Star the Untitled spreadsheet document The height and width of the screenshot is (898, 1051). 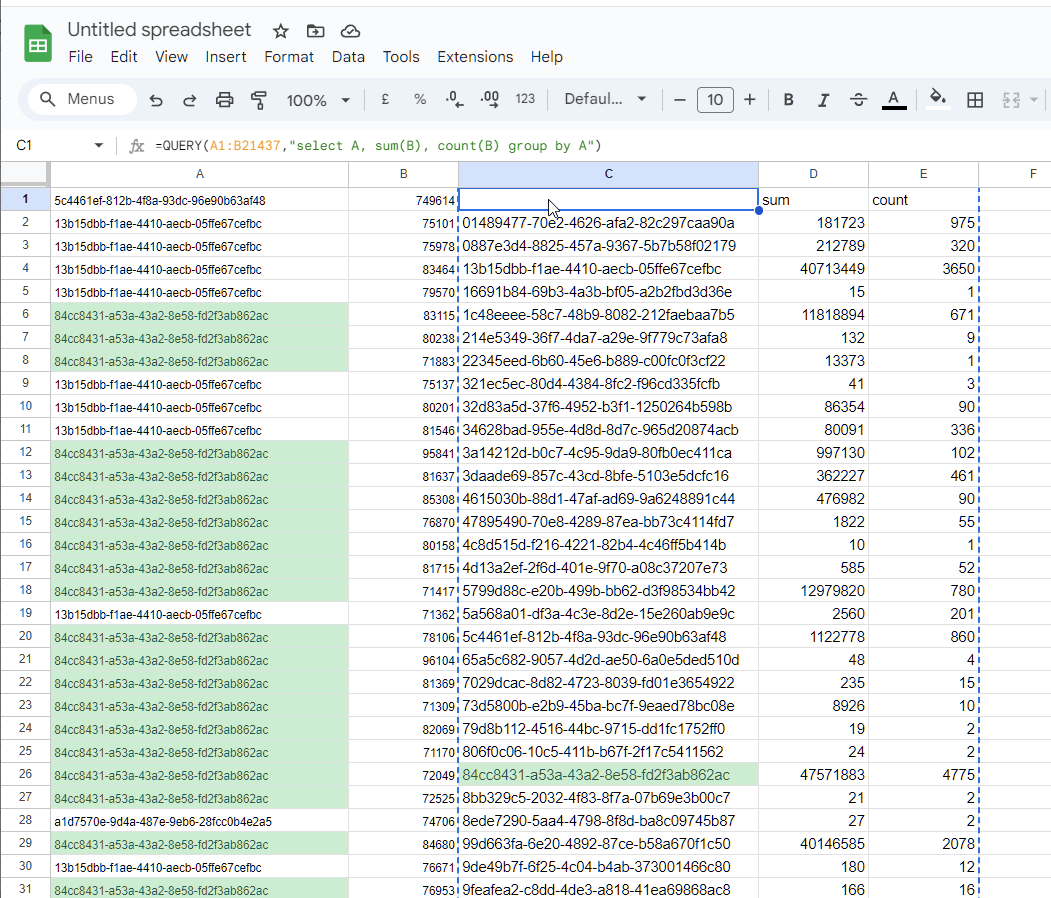281,31
